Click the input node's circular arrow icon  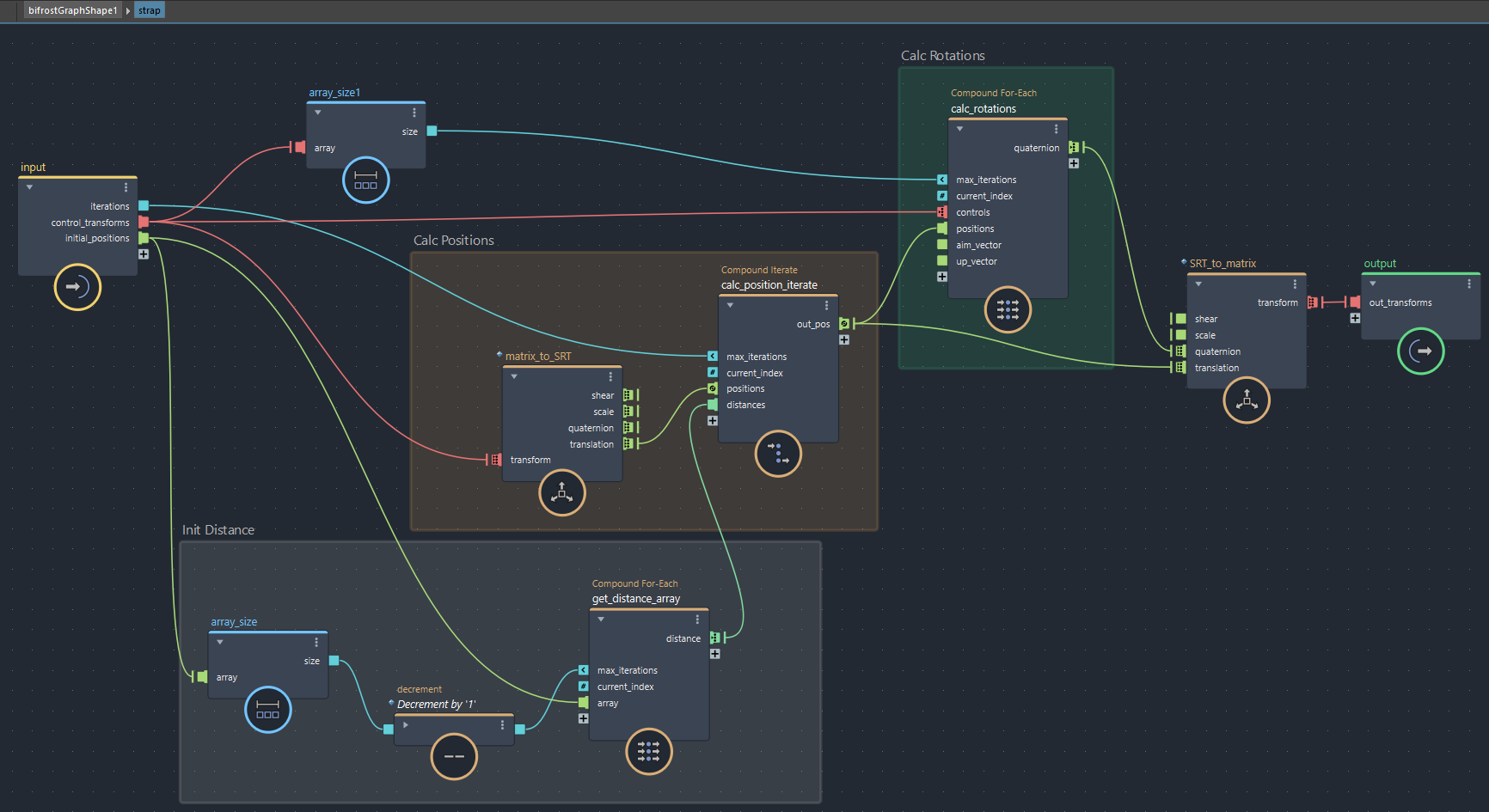pyautogui.click(x=77, y=287)
